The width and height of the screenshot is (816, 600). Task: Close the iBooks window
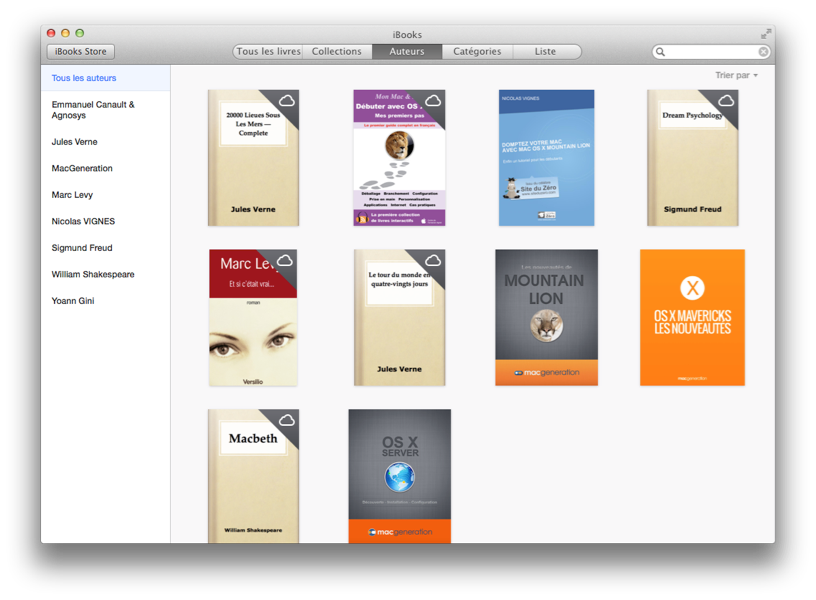tap(51, 33)
